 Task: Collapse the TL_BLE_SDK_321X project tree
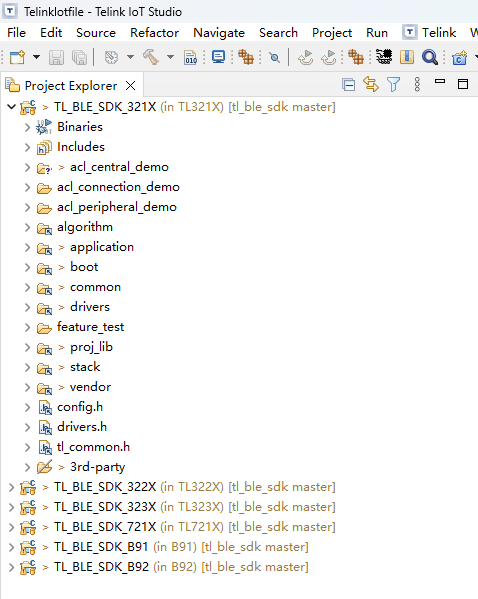pos(11,107)
